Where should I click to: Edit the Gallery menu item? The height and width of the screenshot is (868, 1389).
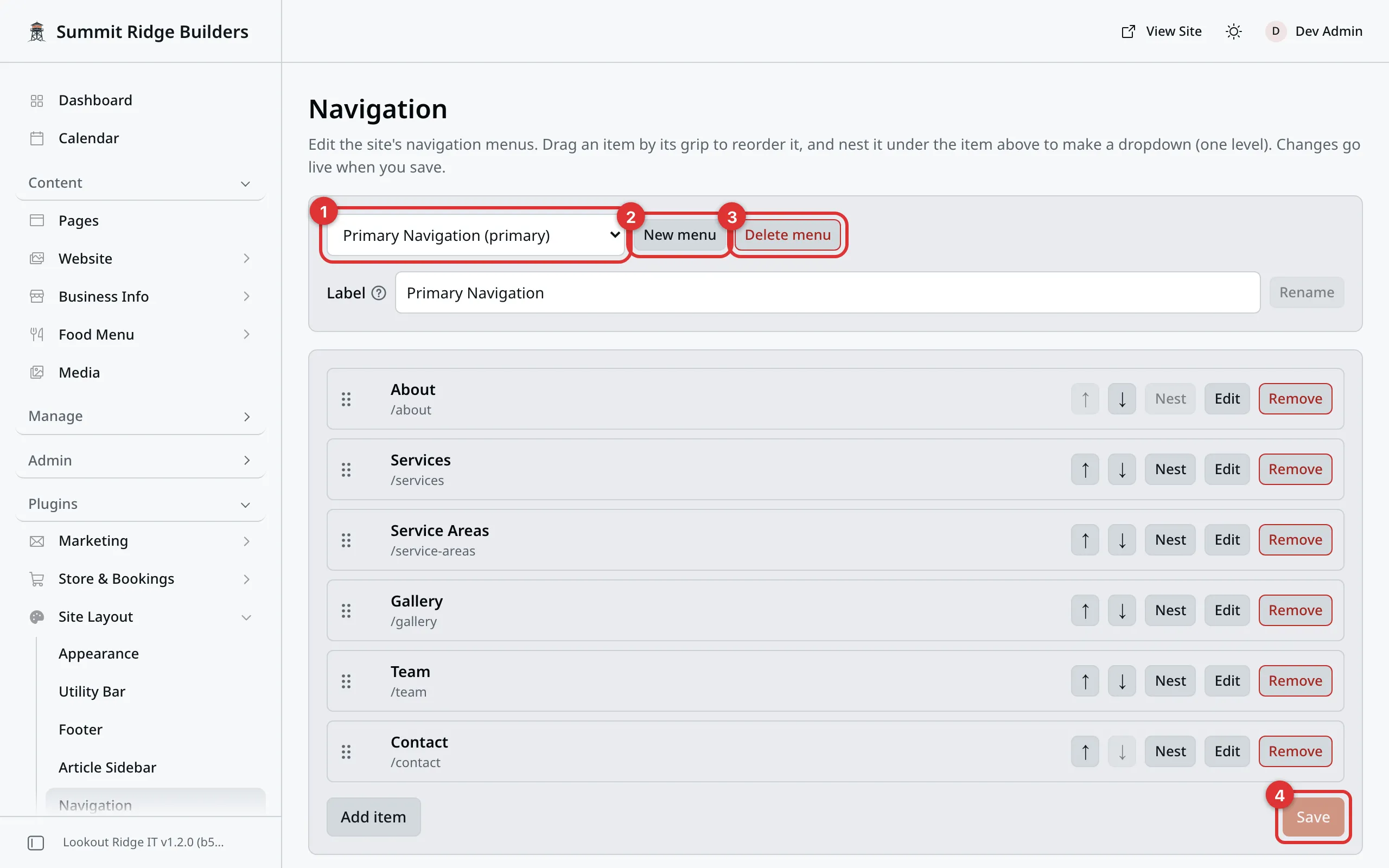pos(1227,611)
